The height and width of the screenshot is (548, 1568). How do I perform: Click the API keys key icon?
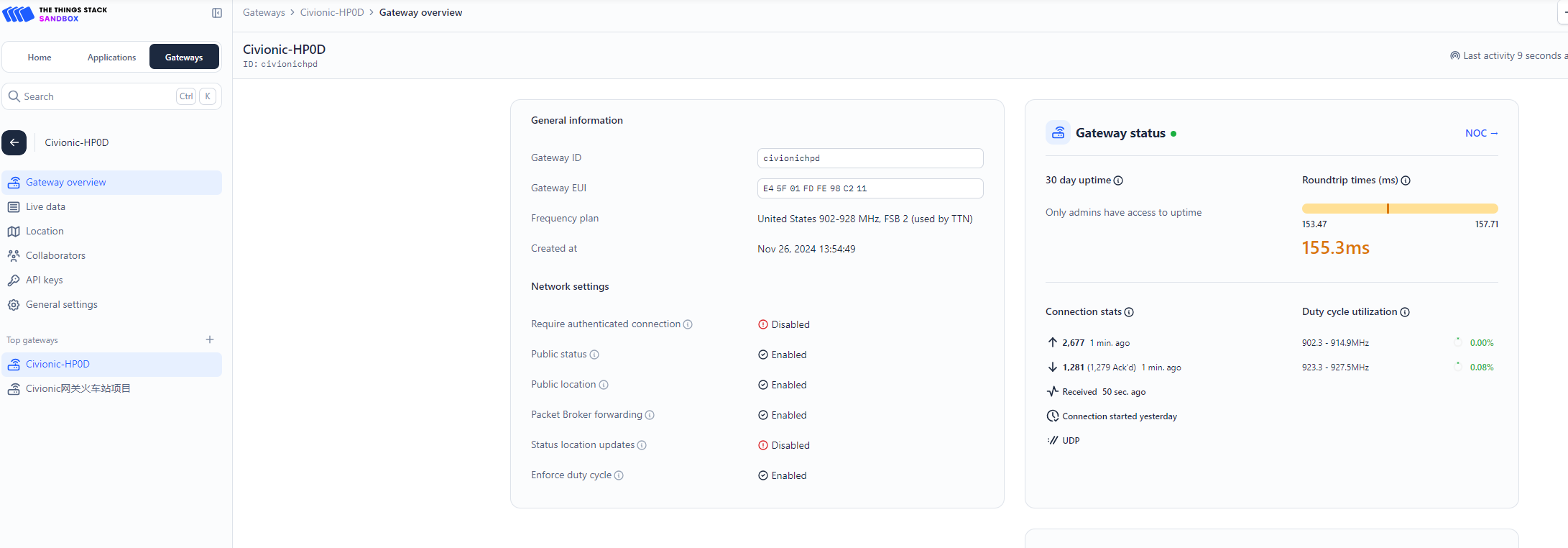14,280
